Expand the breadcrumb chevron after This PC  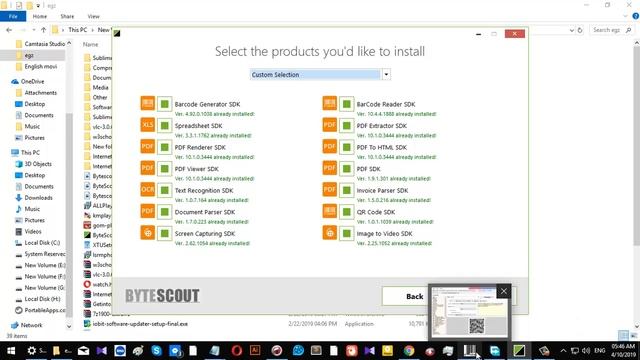(92, 30)
